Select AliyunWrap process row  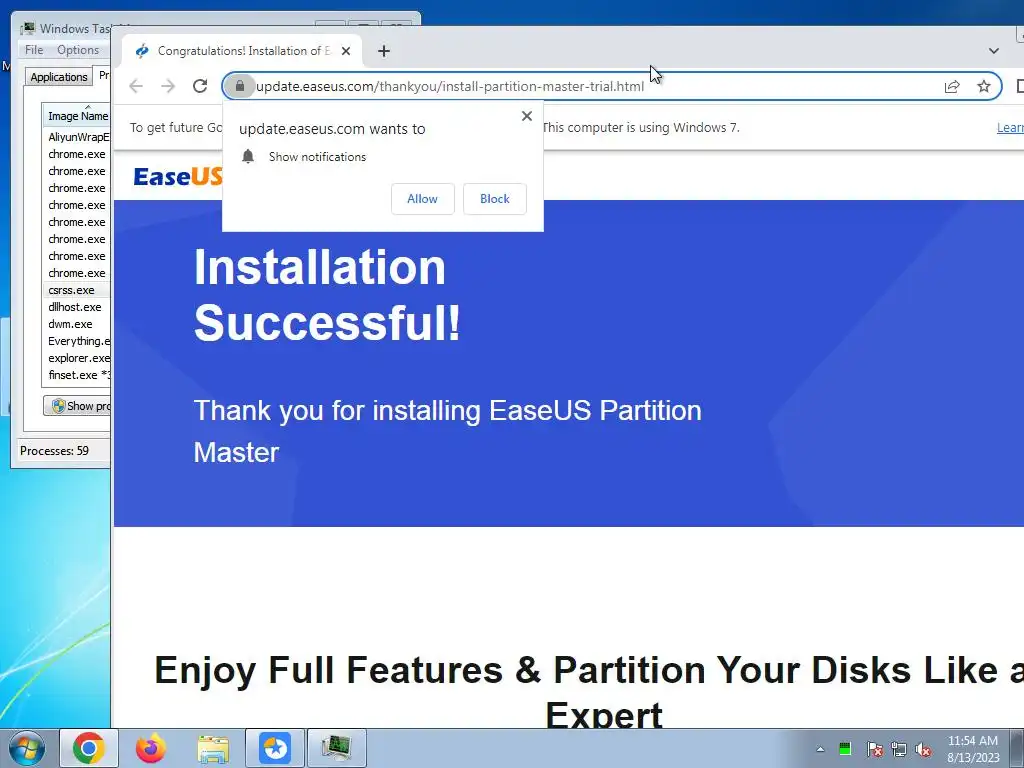pyautogui.click(x=77, y=137)
